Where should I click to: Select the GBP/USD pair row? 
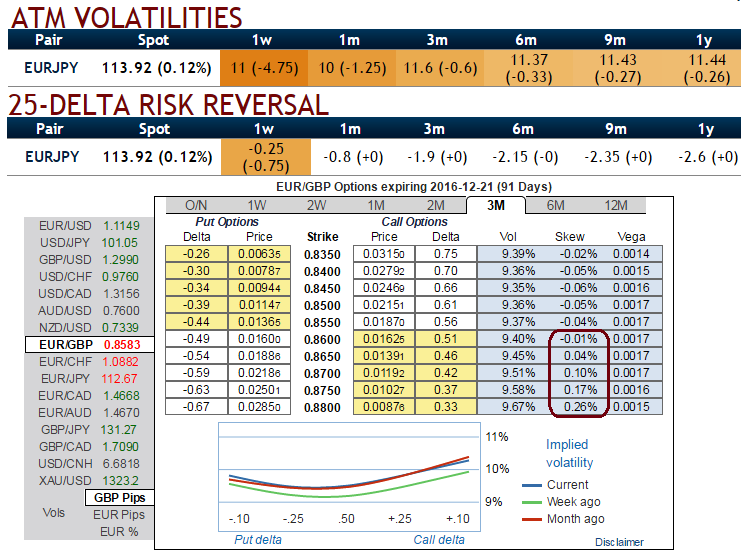[89, 260]
